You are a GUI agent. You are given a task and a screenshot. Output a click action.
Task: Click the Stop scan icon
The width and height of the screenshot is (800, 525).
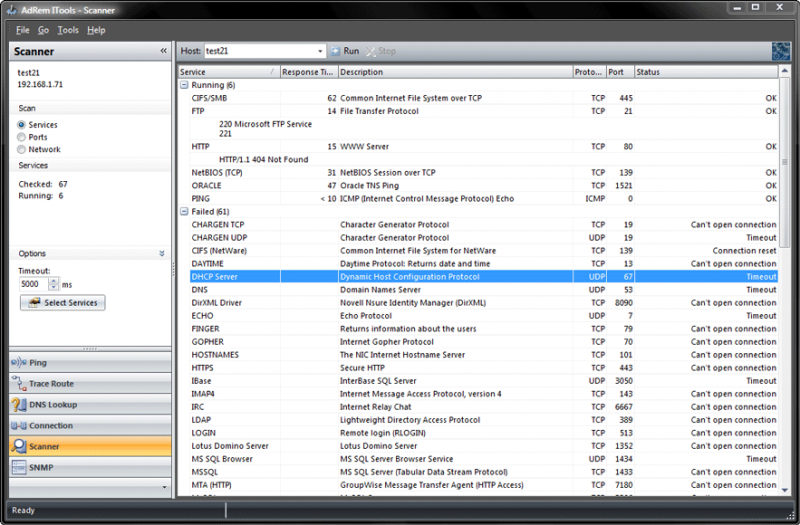370,51
